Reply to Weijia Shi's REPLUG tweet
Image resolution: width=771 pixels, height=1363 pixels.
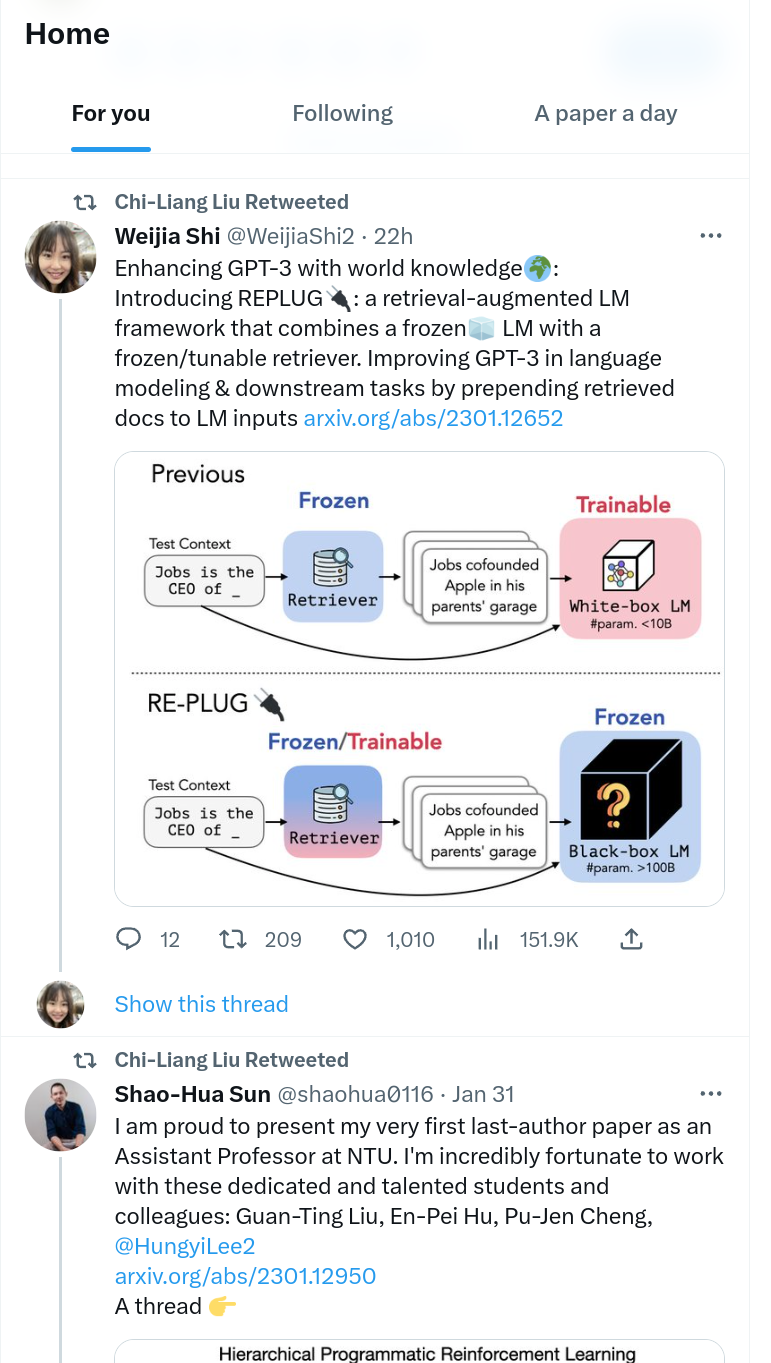pyautogui.click(x=129, y=939)
